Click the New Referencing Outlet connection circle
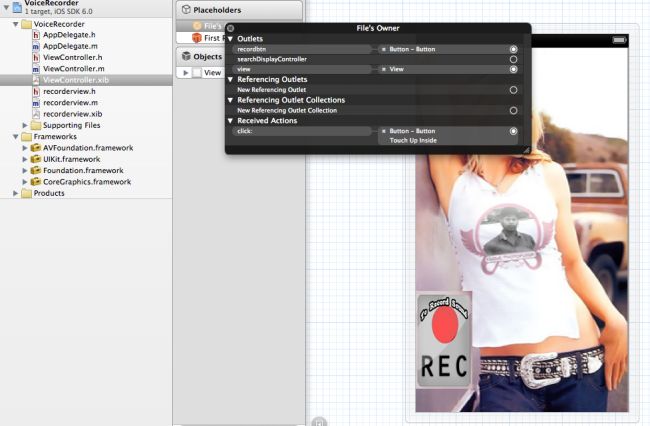The image size is (650, 426). coord(513,90)
